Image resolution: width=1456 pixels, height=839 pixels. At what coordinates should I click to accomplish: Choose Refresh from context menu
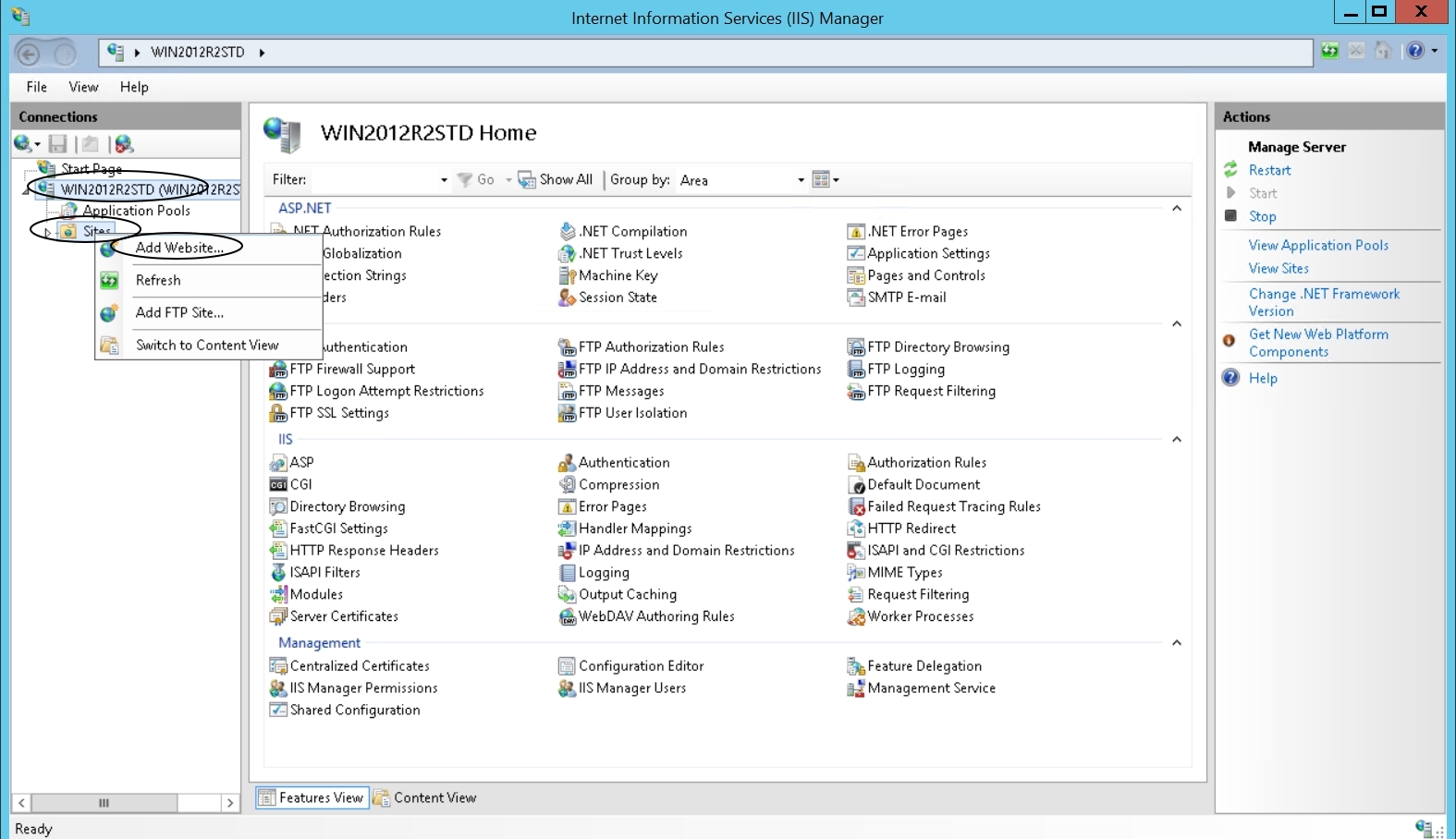[209, 280]
